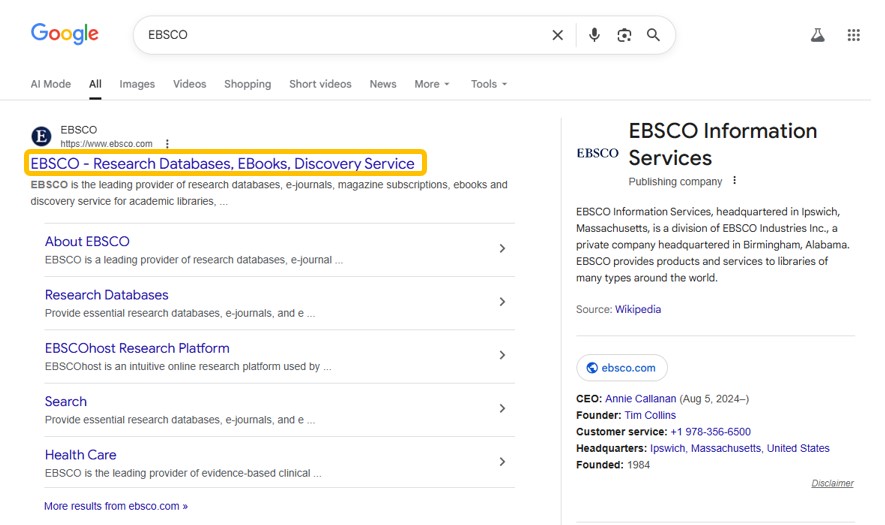
Task: Expand the Health Care sitelink arrow
Action: coord(502,462)
